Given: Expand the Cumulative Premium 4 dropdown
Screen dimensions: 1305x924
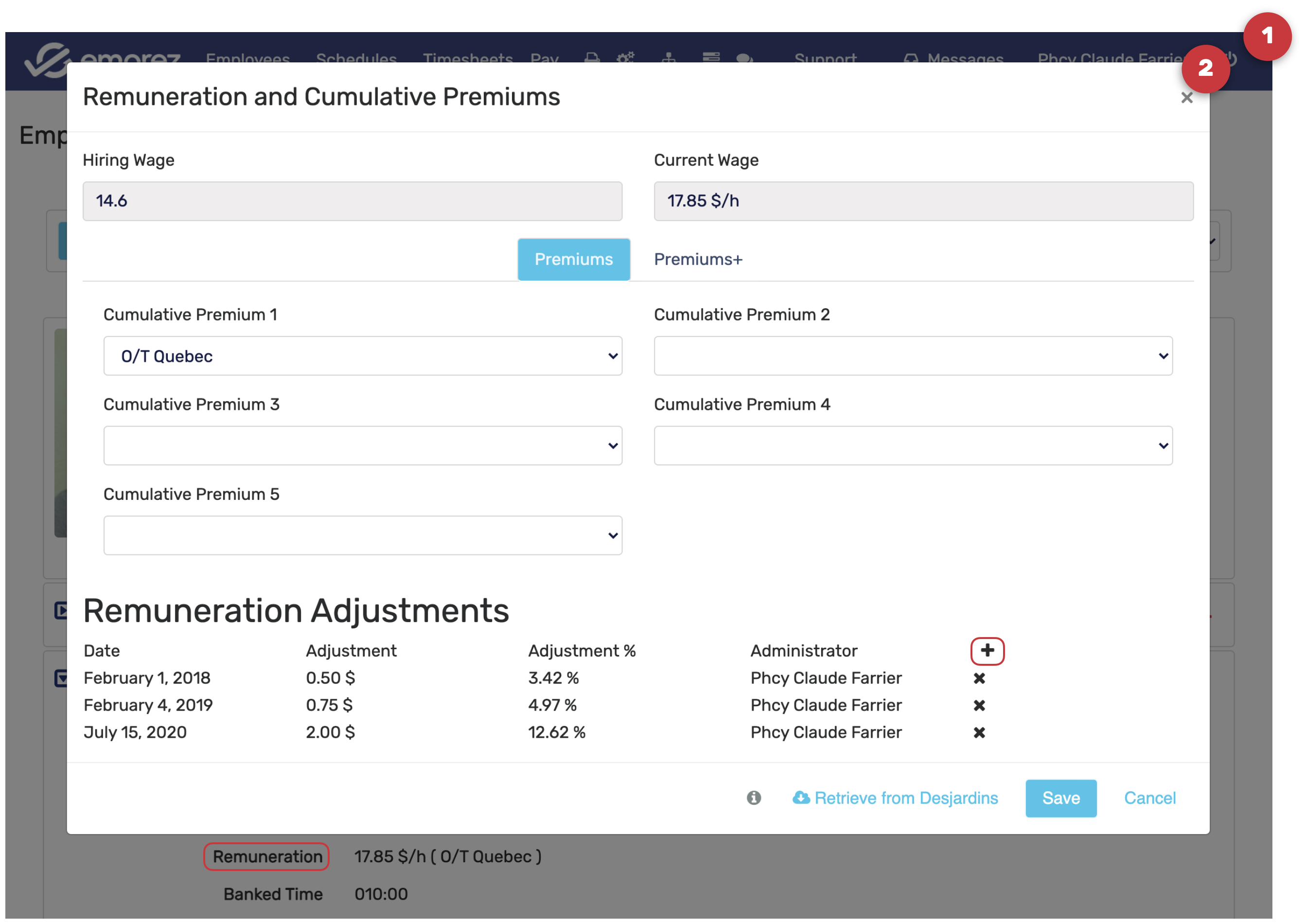Looking at the screenshot, I should point(913,445).
